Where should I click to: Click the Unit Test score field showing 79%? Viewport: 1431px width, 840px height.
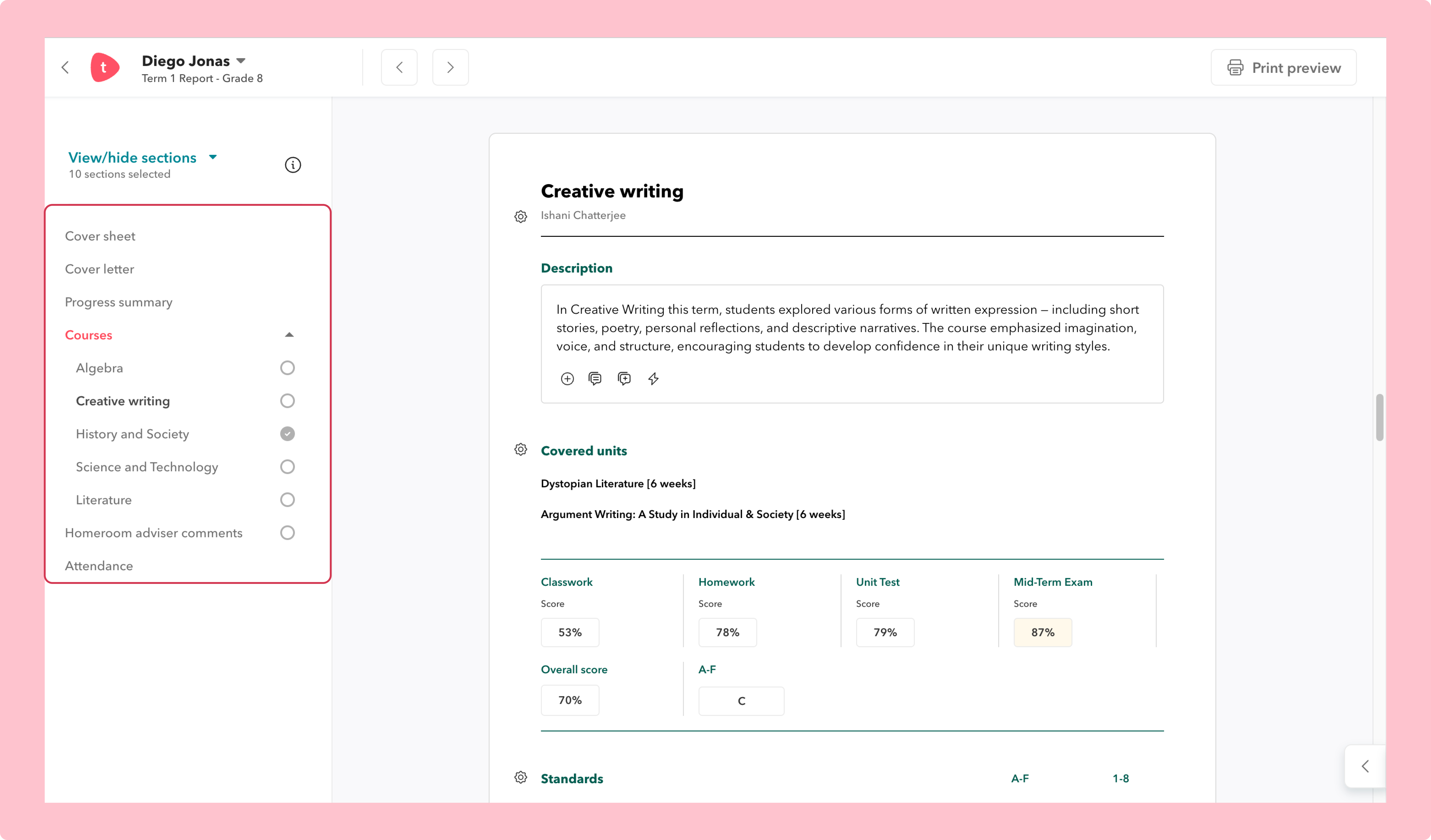tap(885, 632)
